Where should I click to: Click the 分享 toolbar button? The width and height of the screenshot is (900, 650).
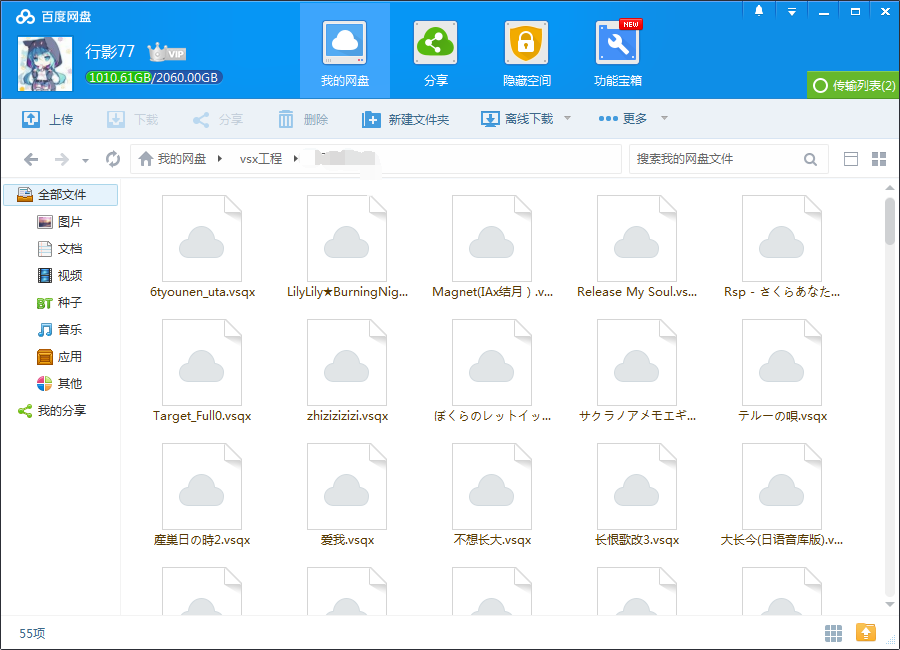click(x=218, y=119)
